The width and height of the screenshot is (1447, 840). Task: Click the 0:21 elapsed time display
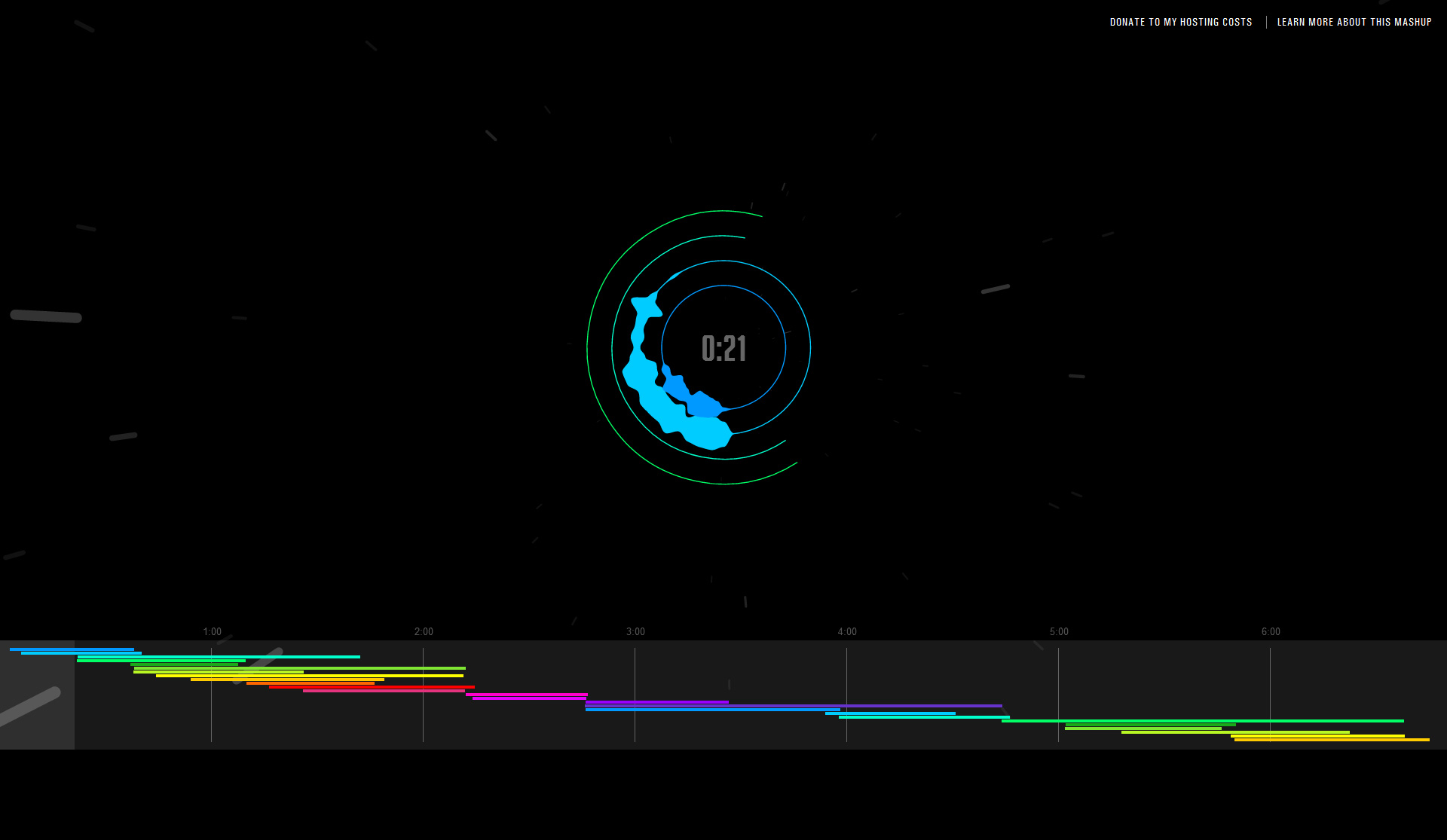pyautogui.click(x=723, y=348)
